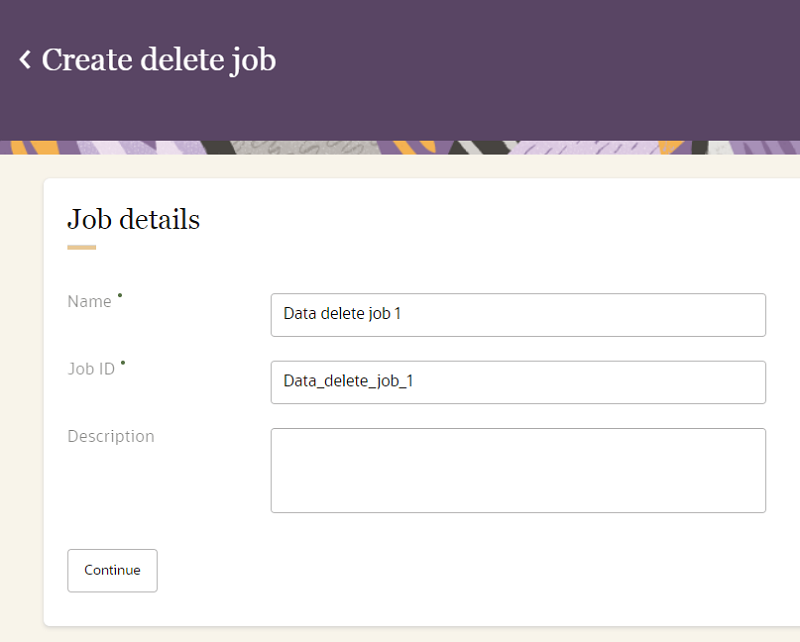Image resolution: width=800 pixels, height=642 pixels.
Task: Click the Job ID field label
Action: [91, 369]
